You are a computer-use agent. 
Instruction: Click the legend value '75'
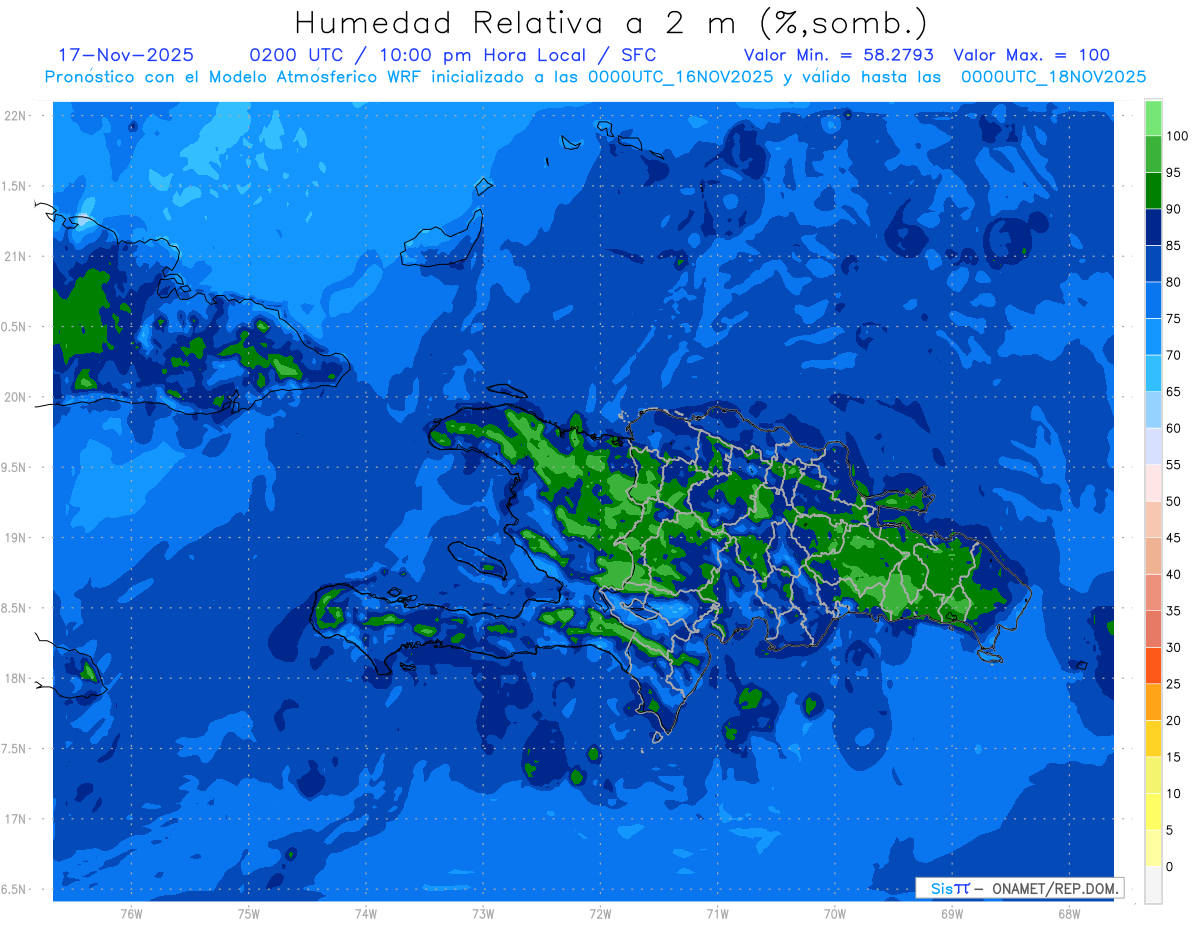pos(1173,318)
